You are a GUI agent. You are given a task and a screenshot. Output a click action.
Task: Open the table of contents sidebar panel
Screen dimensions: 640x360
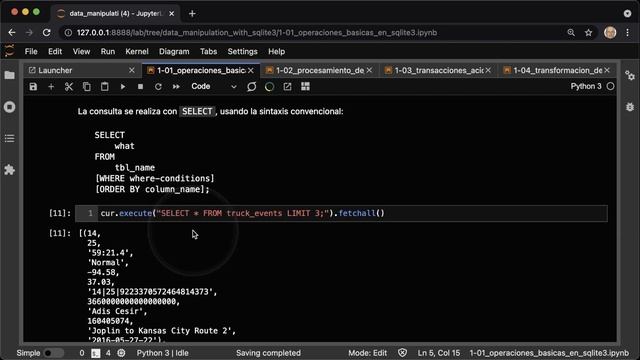9,138
